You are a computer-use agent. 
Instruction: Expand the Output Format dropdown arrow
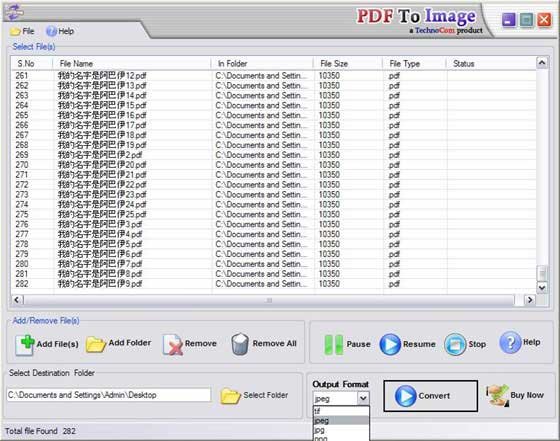[x=363, y=398]
